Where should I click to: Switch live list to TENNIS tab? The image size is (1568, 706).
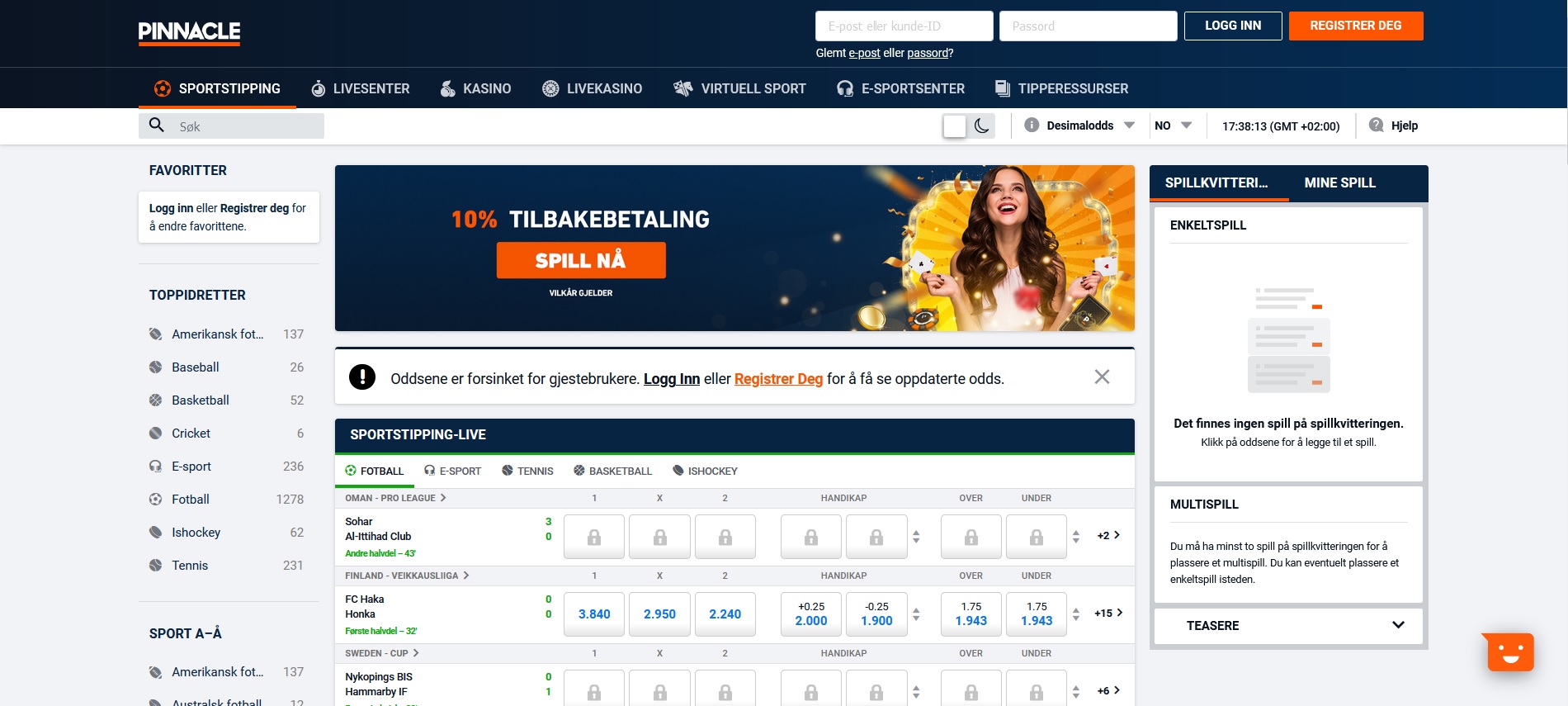tap(527, 471)
